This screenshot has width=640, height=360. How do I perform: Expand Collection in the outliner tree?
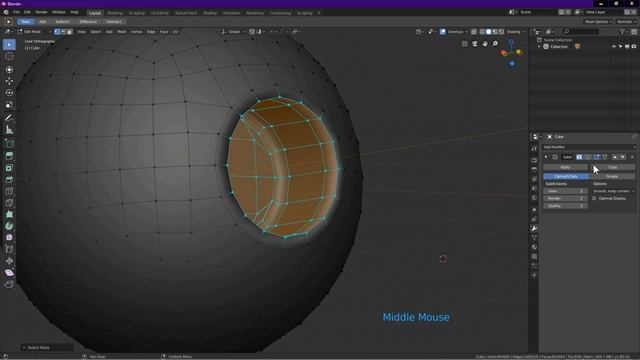point(539,47)
